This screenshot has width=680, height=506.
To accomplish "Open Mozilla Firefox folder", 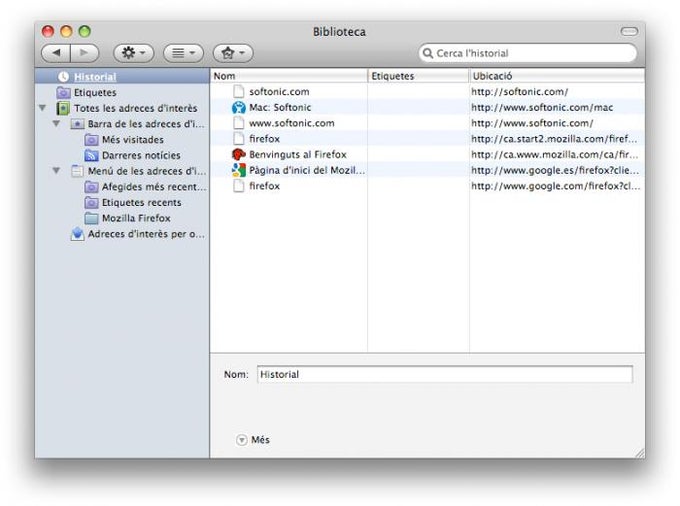I will [x=136, y=218].
